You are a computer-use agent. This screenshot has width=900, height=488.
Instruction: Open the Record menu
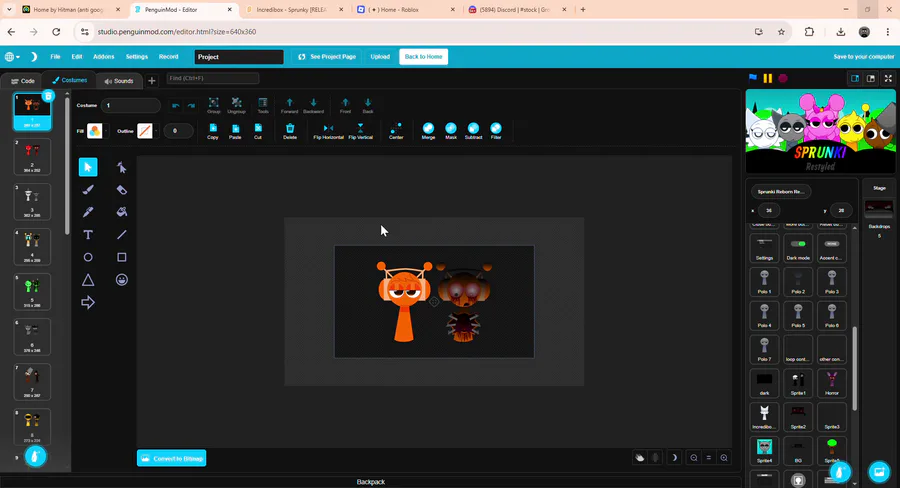point(168,57)
